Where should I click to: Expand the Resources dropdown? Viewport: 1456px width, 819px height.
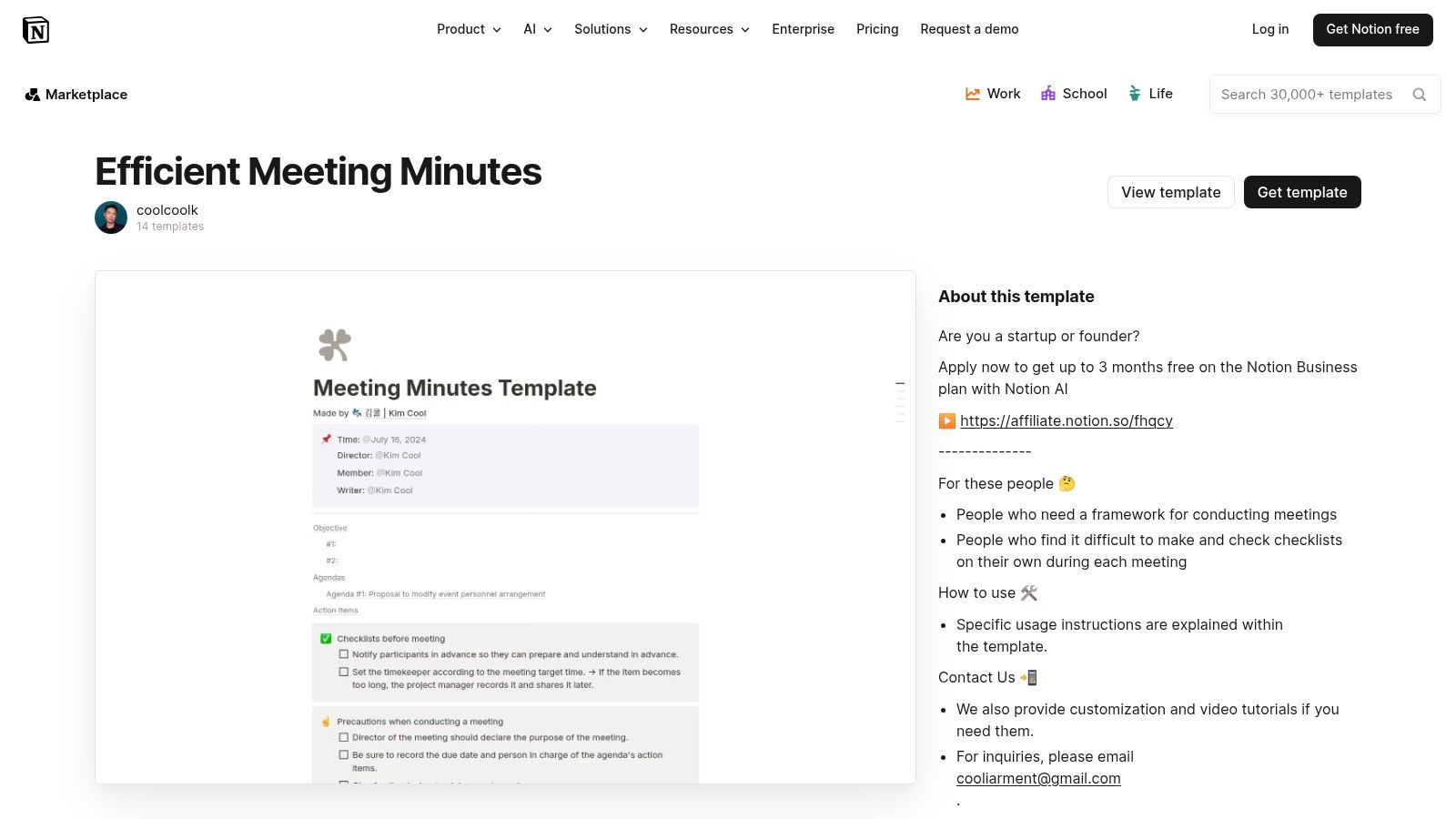coord(709,29)
